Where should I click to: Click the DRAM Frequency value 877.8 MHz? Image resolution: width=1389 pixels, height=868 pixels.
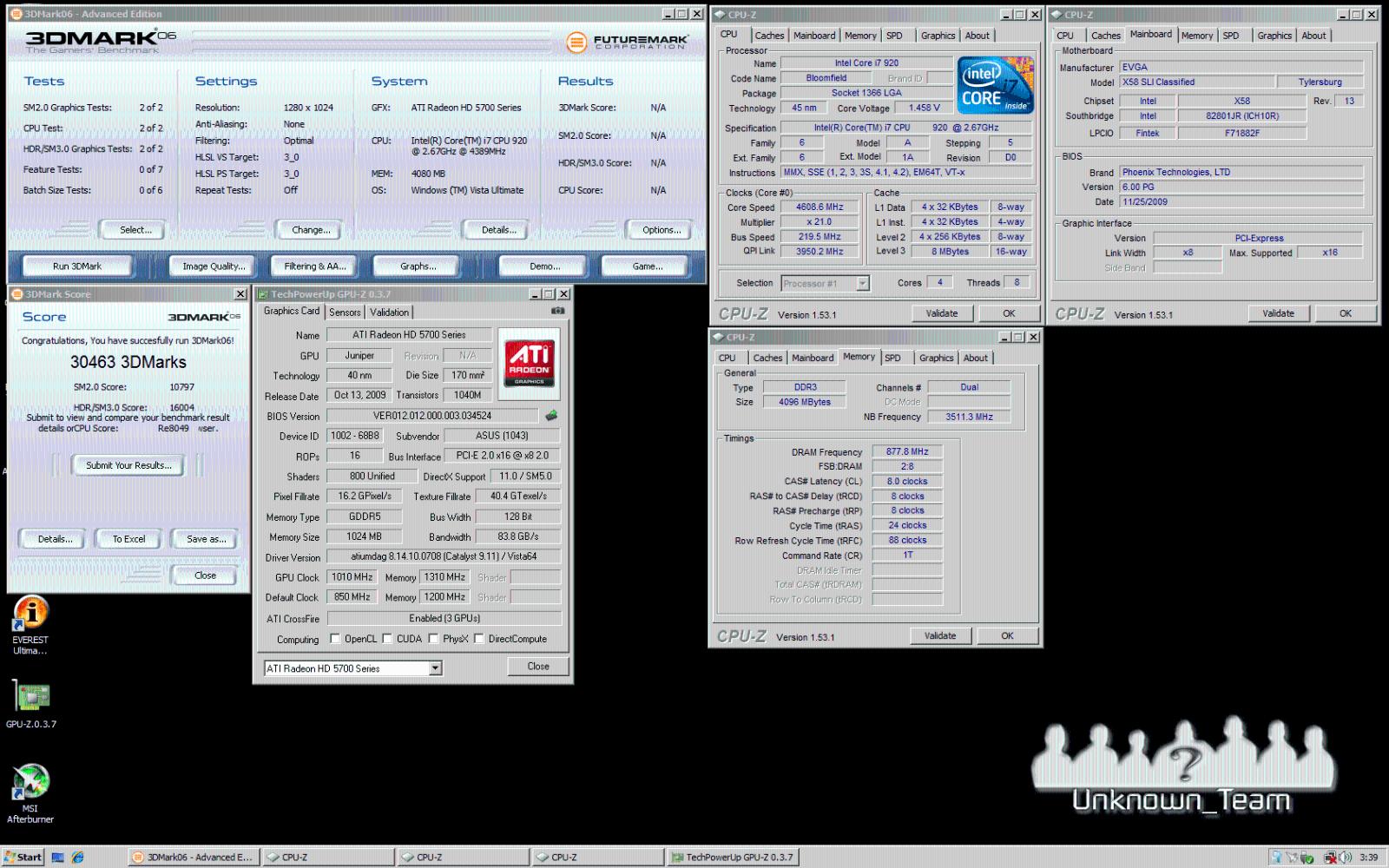coord(907,451)
